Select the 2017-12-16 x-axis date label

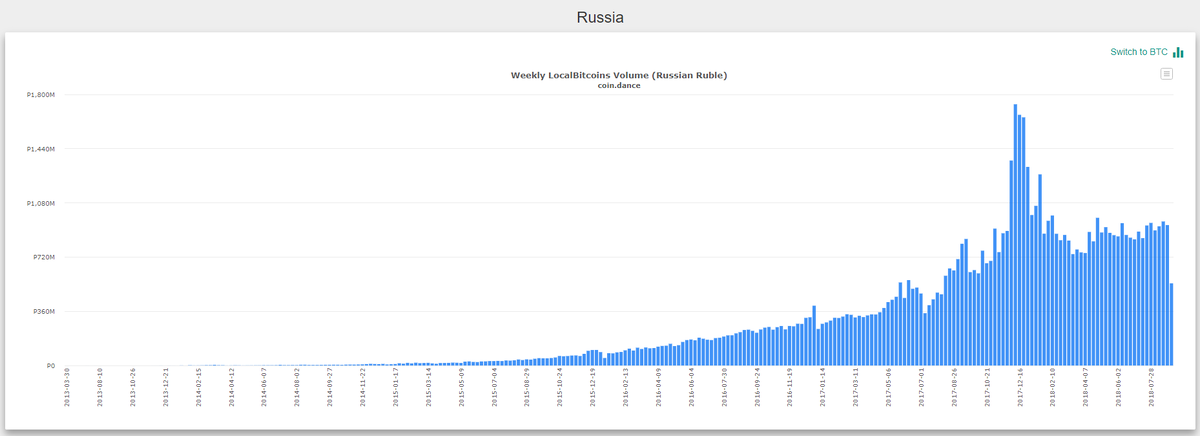(1022, 385)
